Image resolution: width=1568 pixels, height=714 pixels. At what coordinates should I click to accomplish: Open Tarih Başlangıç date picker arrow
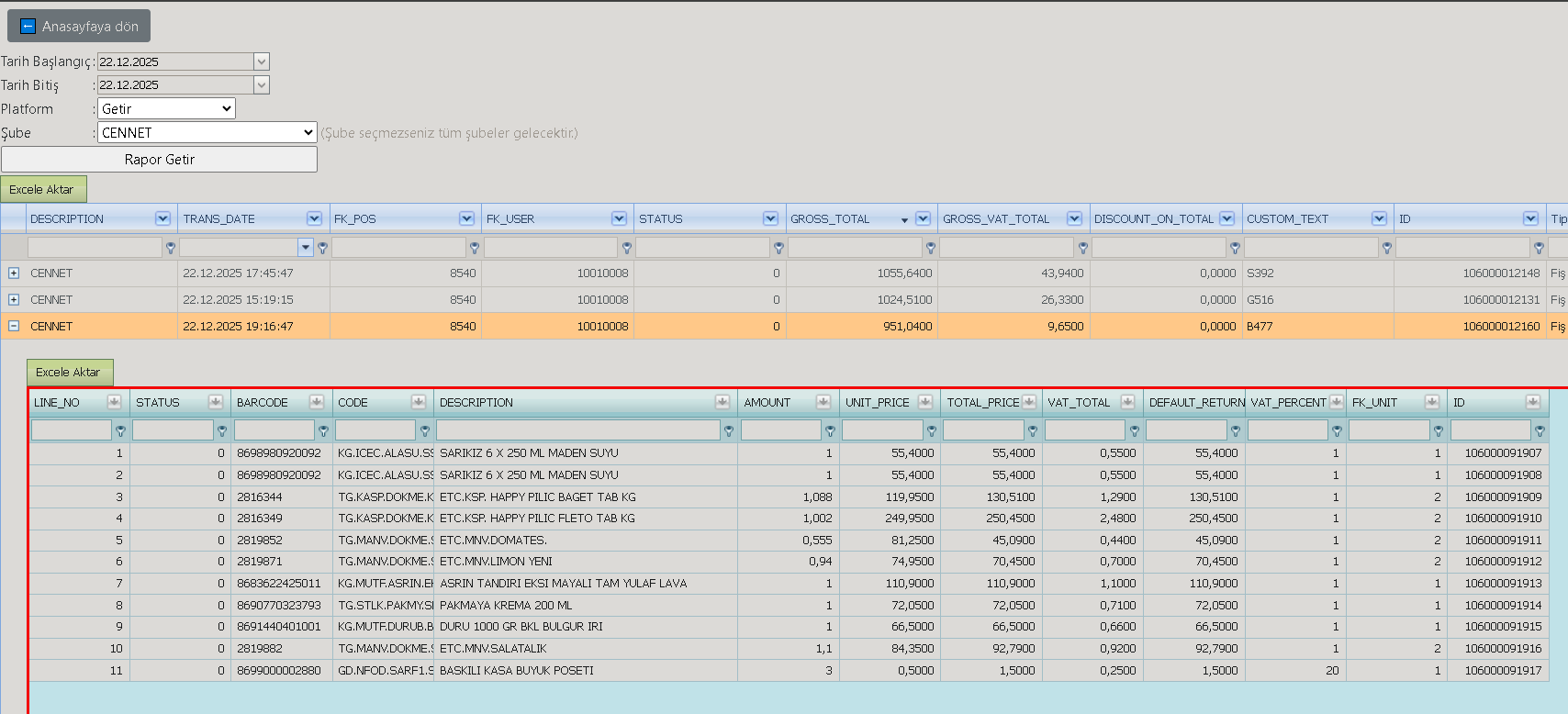click(262, 61)
